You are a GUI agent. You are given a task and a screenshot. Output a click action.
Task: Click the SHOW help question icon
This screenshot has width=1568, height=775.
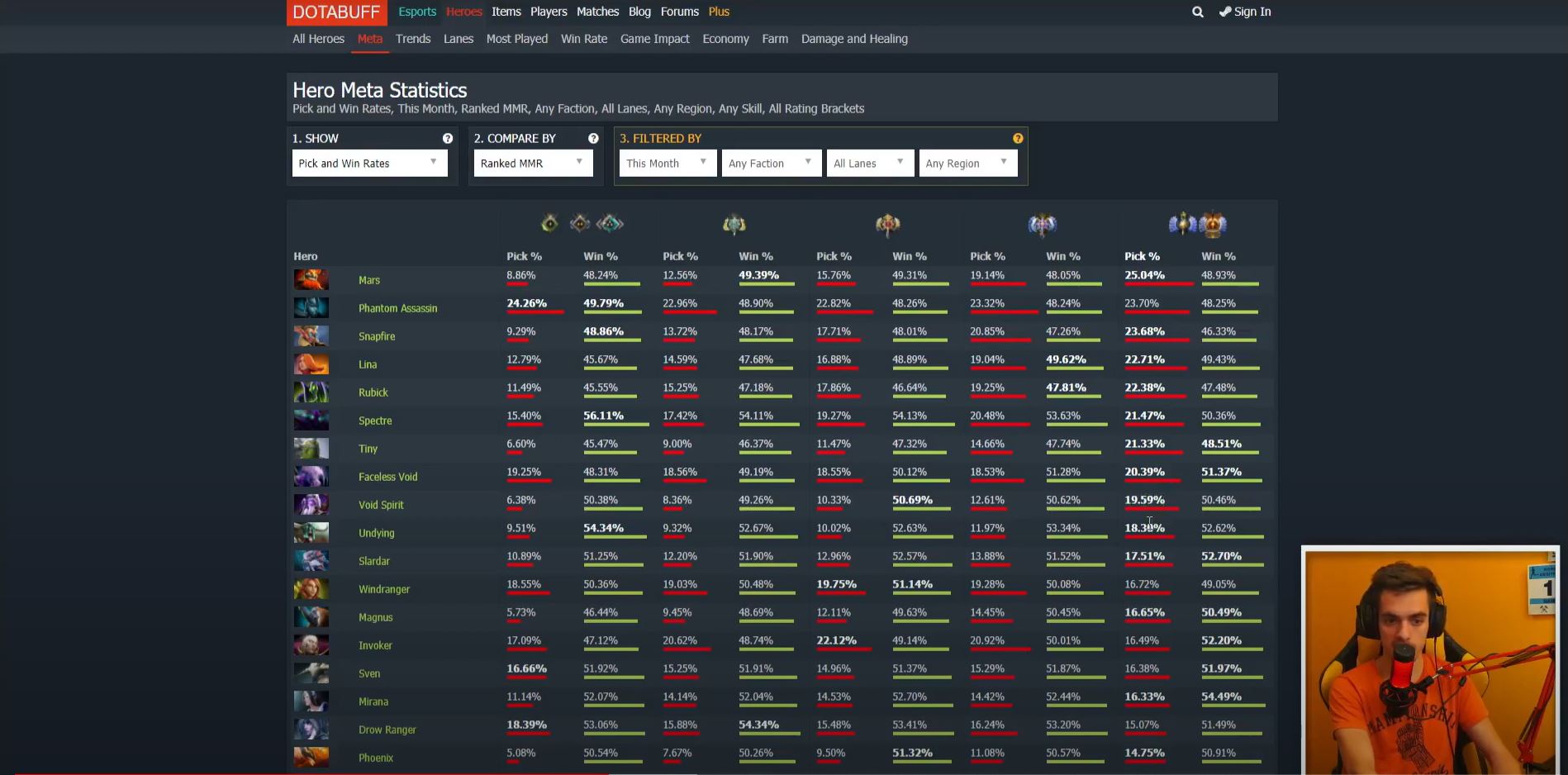tap(447, 139)
